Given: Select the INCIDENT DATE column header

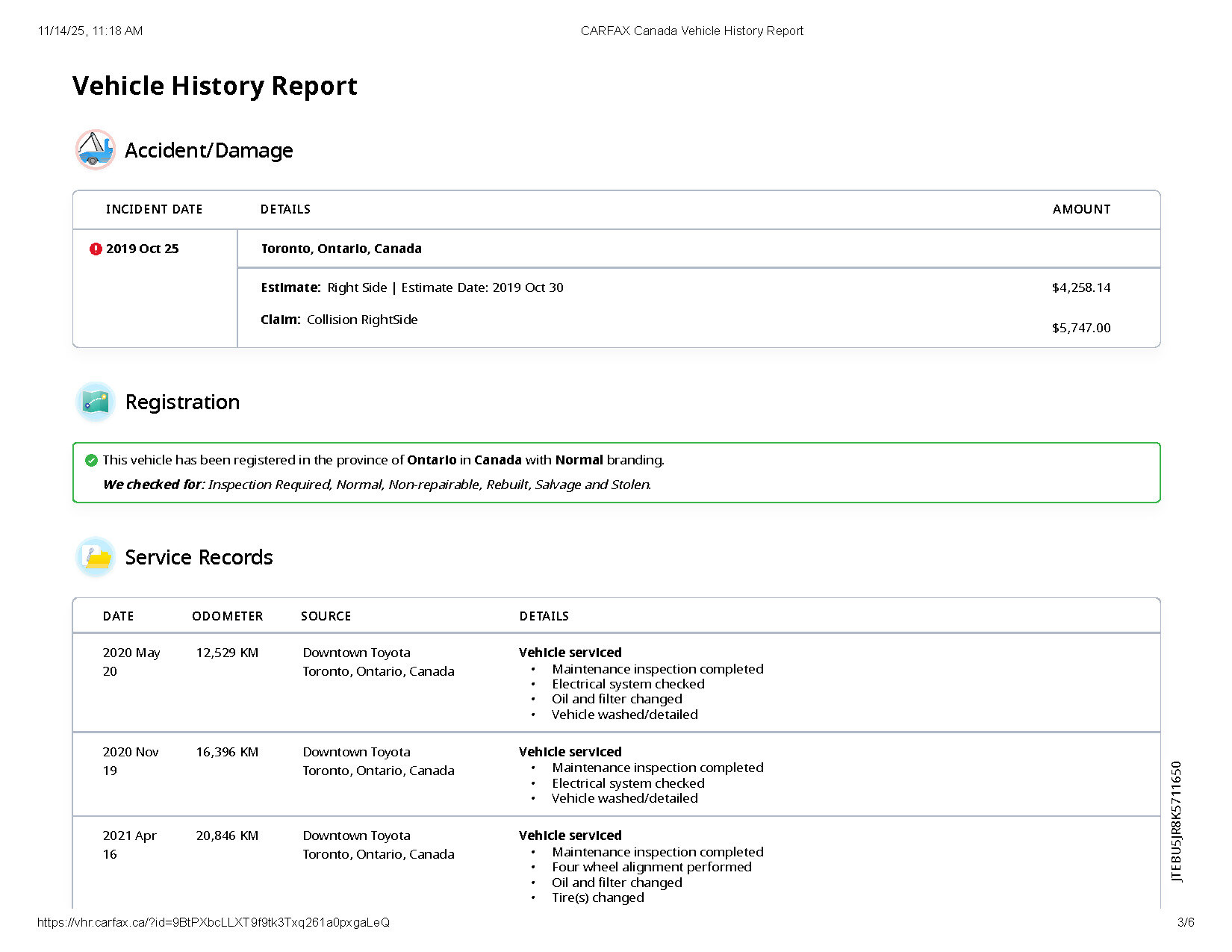Looking at the screenshot, I should point(154,210).
